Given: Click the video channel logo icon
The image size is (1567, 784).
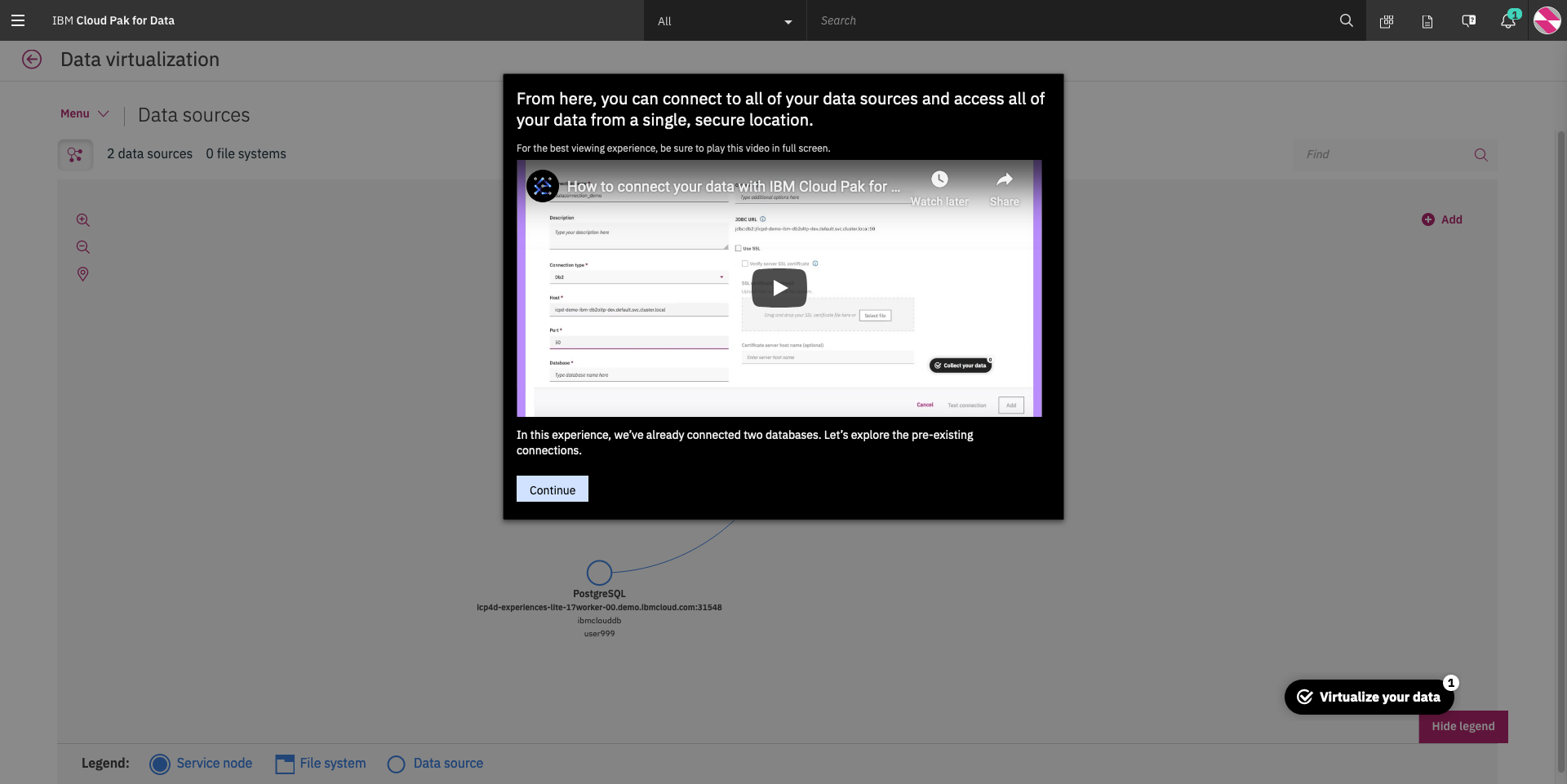Looking at the screenshot, I should pyautogui.click(x=542, y=186).
